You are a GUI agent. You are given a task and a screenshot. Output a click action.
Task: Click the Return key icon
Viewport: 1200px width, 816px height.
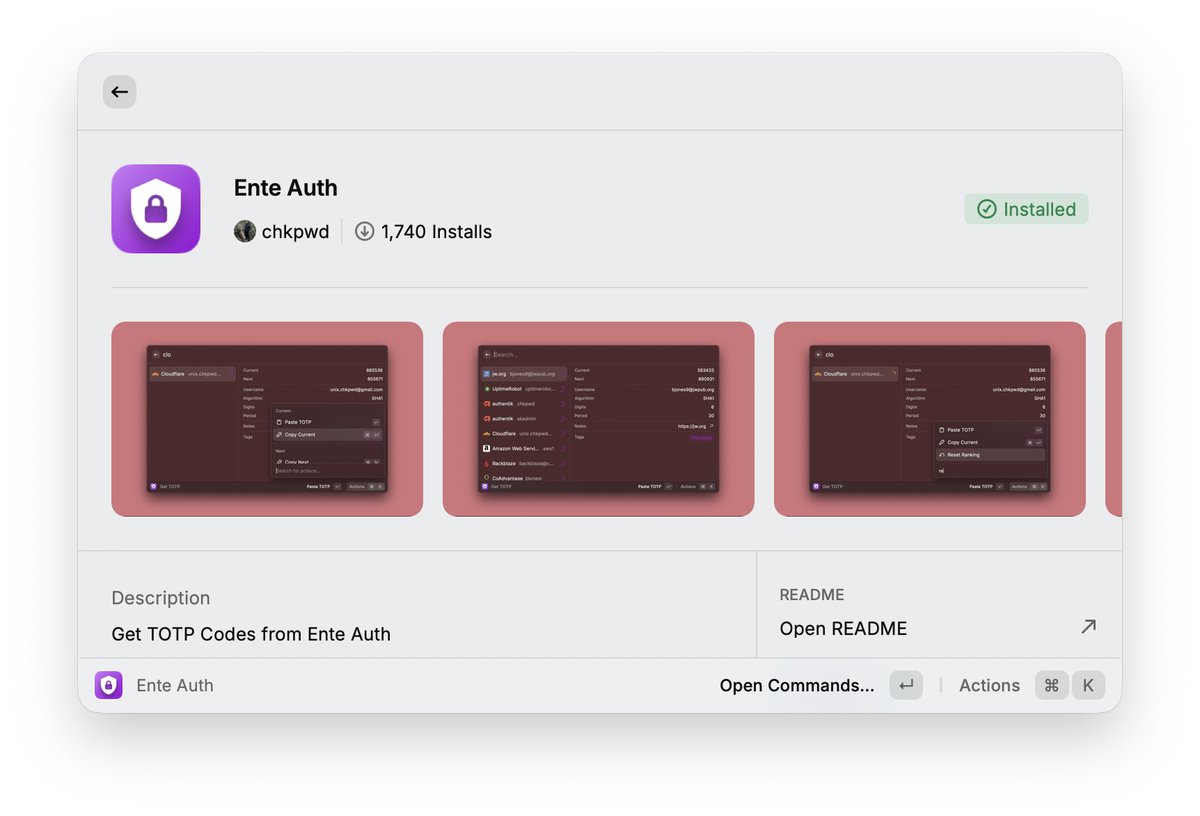tap(906, 685)
